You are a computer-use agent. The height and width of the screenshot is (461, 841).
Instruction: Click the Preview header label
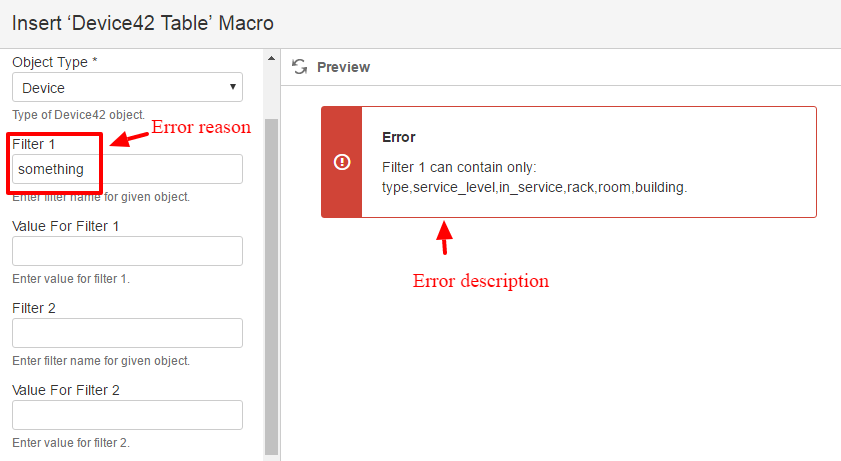pos(343,67)
